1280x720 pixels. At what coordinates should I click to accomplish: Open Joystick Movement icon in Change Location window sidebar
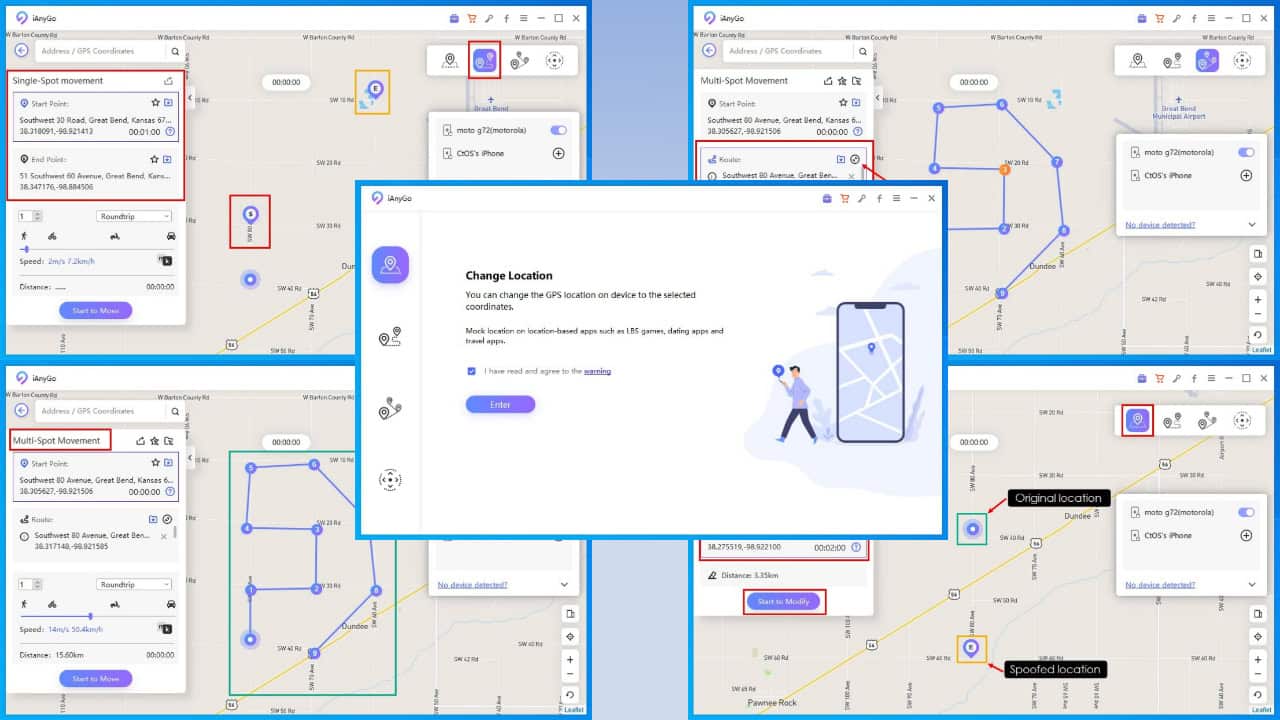[x=390, y=480]
